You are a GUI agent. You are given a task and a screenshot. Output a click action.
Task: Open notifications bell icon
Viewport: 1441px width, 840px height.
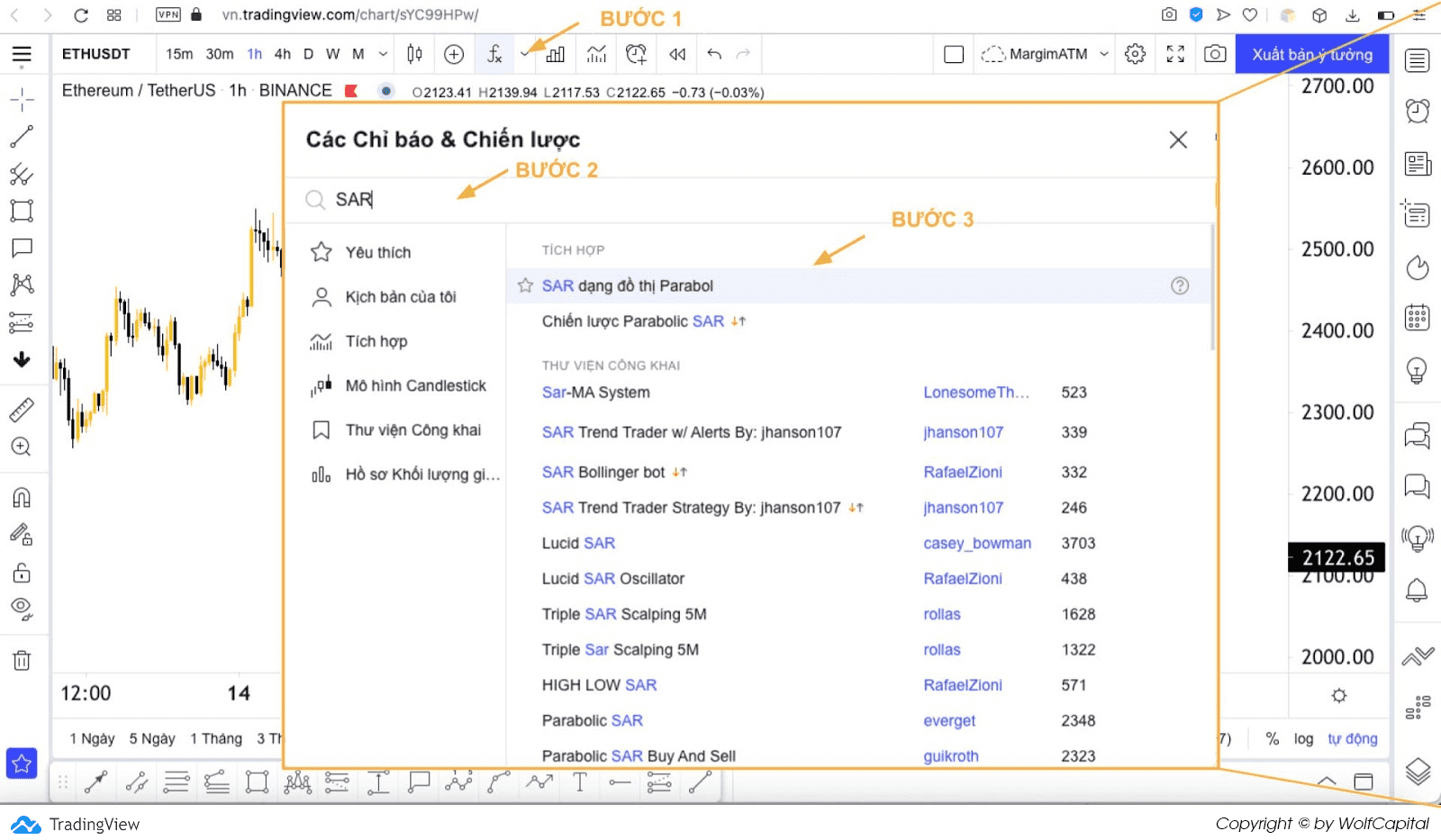[1418, 590]
